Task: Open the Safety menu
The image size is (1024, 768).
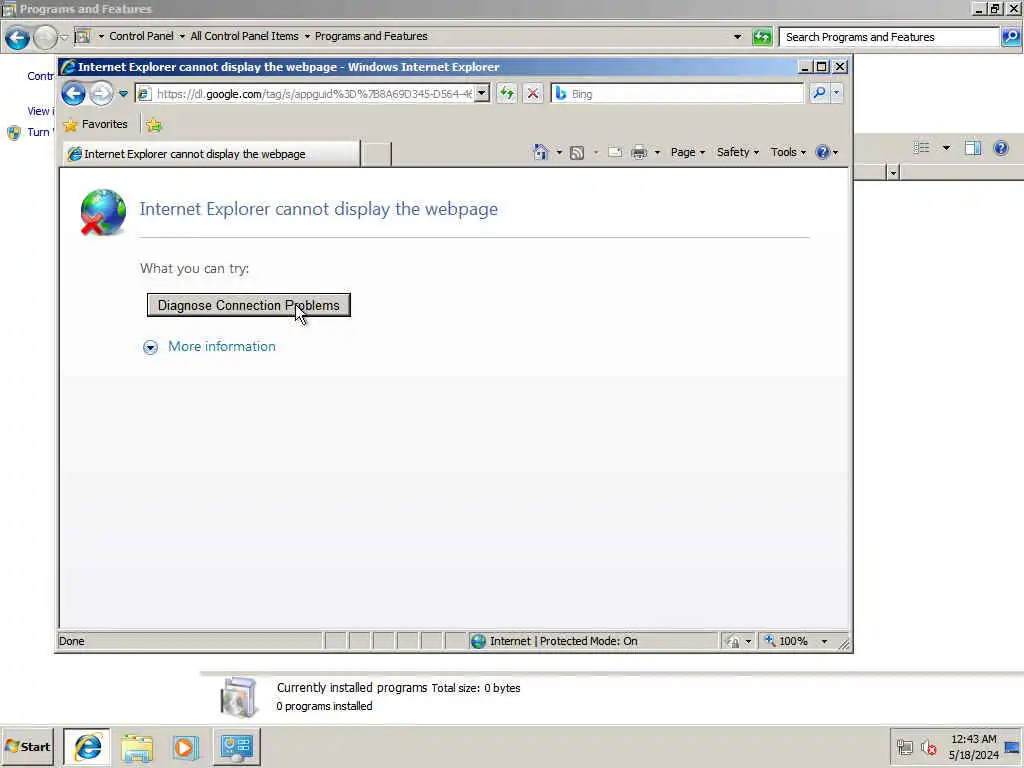Action: (737, 152)
